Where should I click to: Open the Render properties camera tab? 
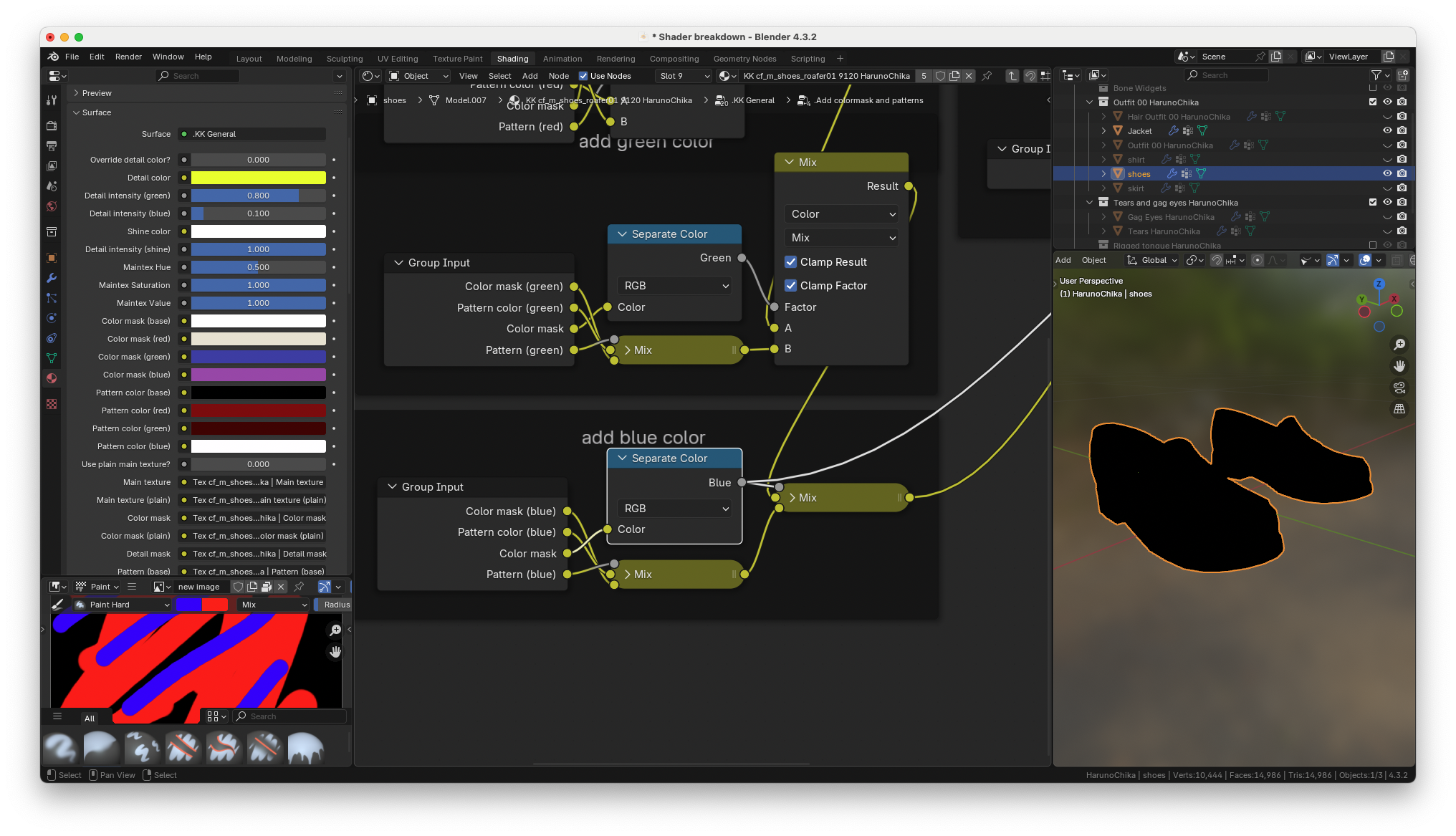click(52, 126)
